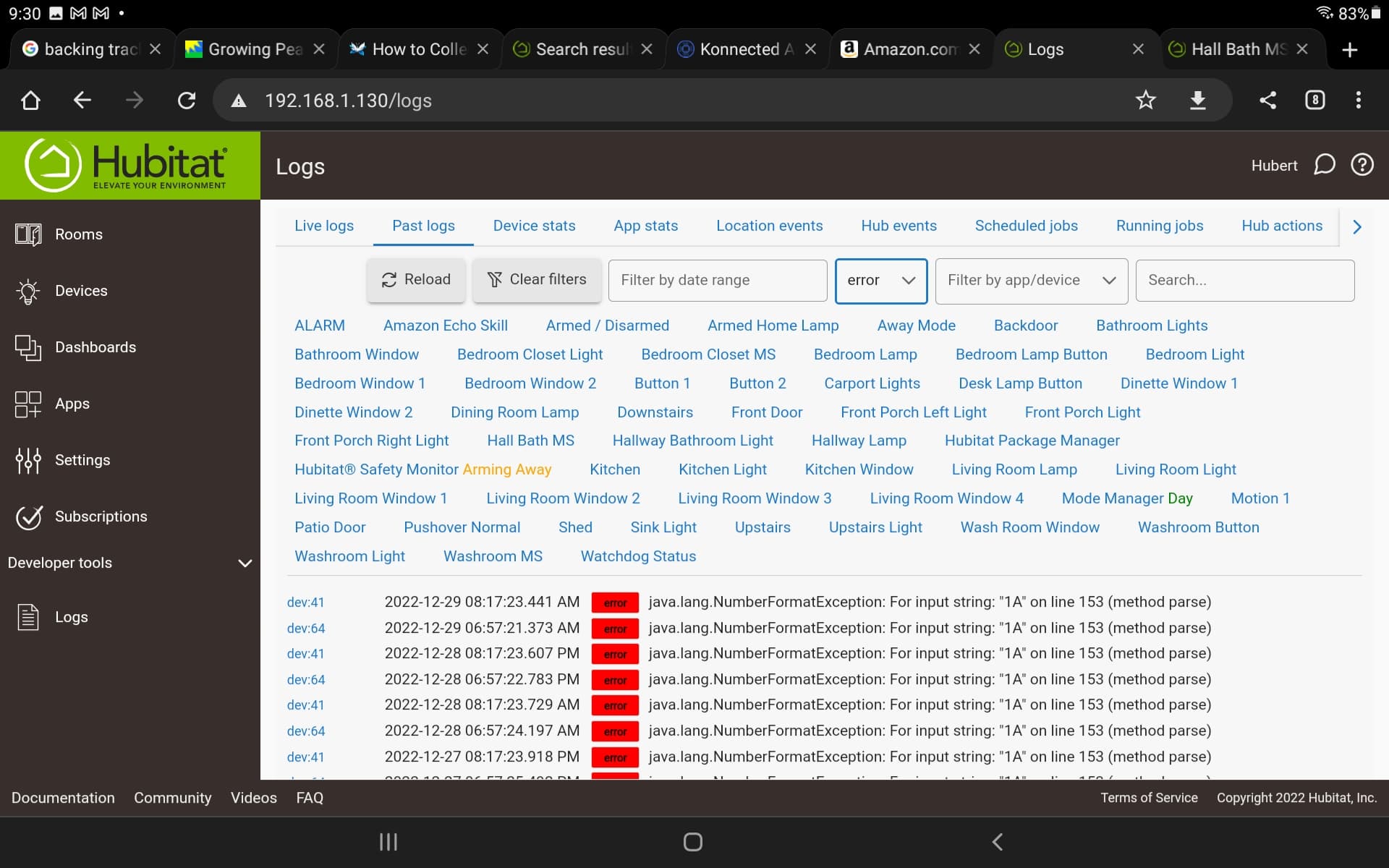Click the Subscriptions checkmark icon

coord(28,516)
